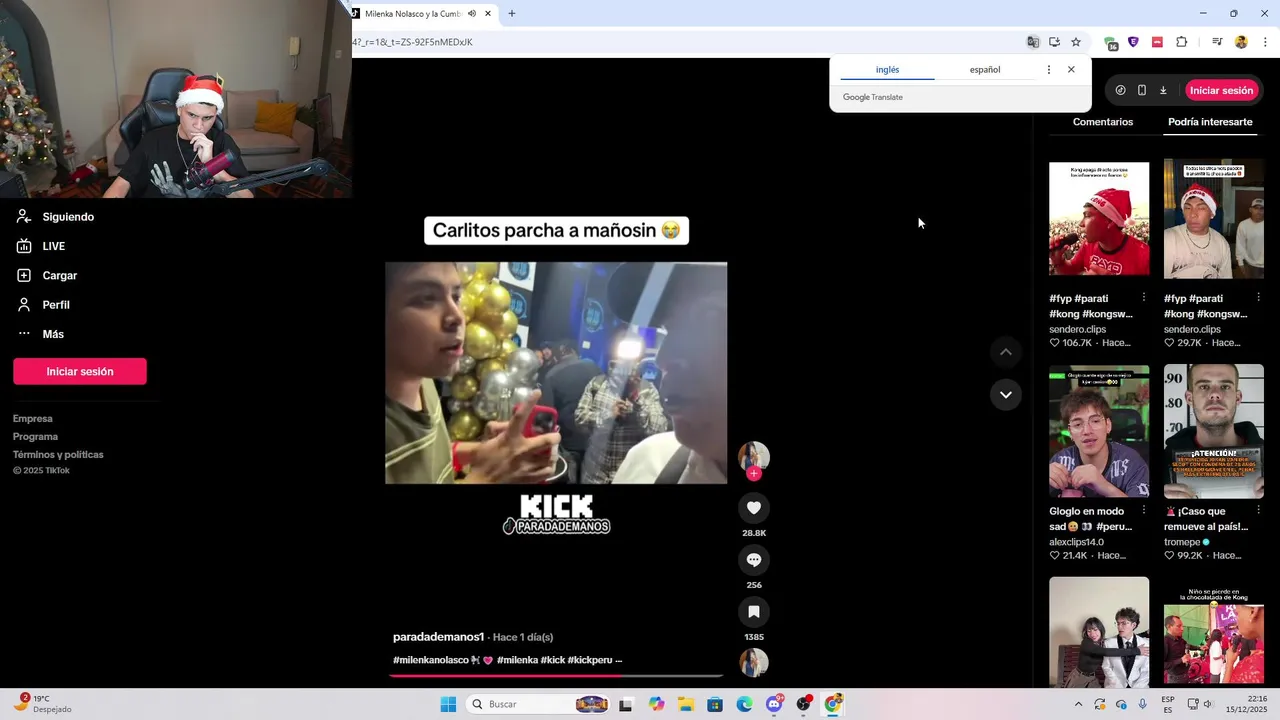Open the sound disc avatar below bookmark

pos(754,663)
